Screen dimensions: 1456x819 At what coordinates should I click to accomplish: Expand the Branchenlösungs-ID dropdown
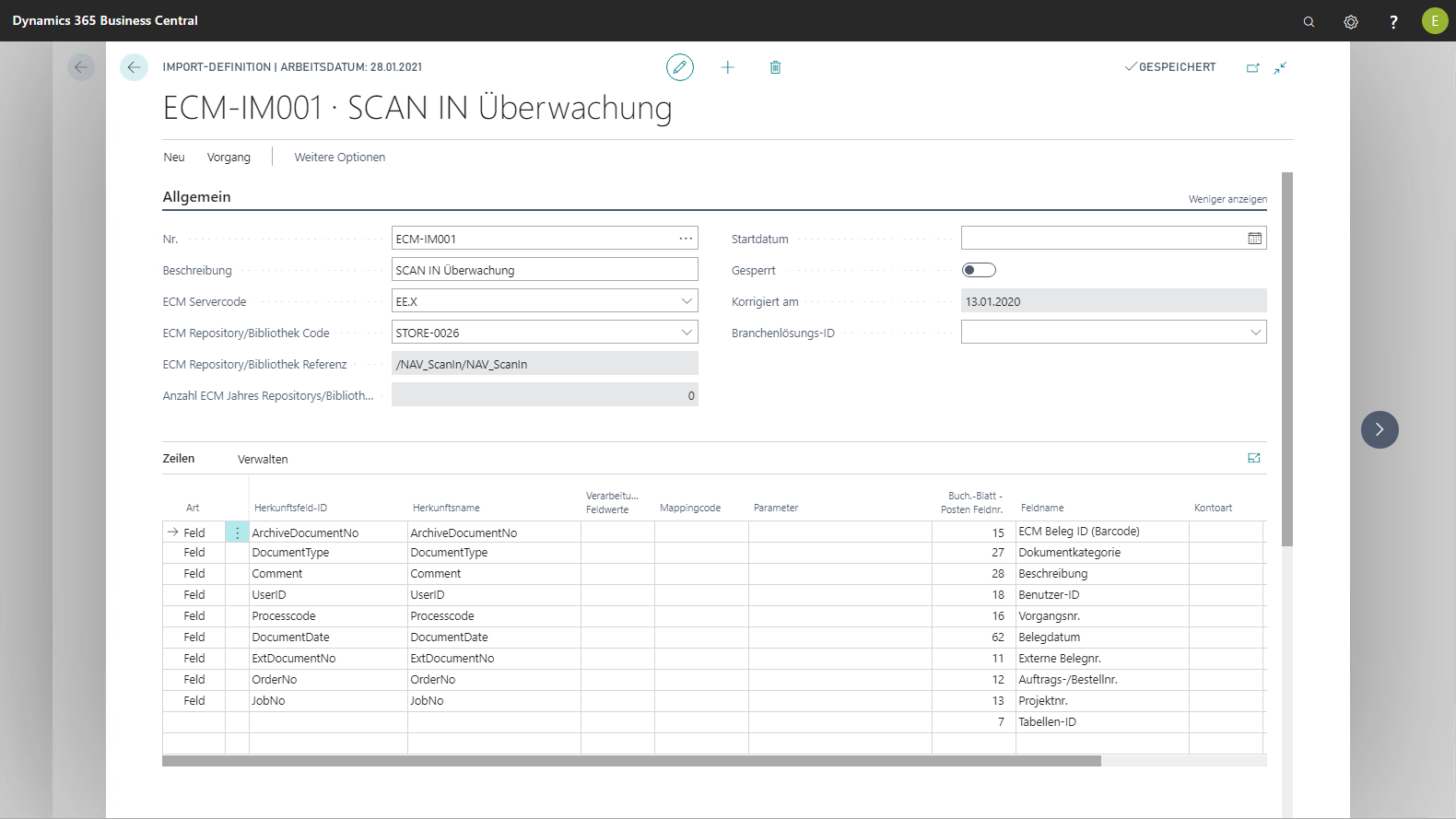[1255, 333]
